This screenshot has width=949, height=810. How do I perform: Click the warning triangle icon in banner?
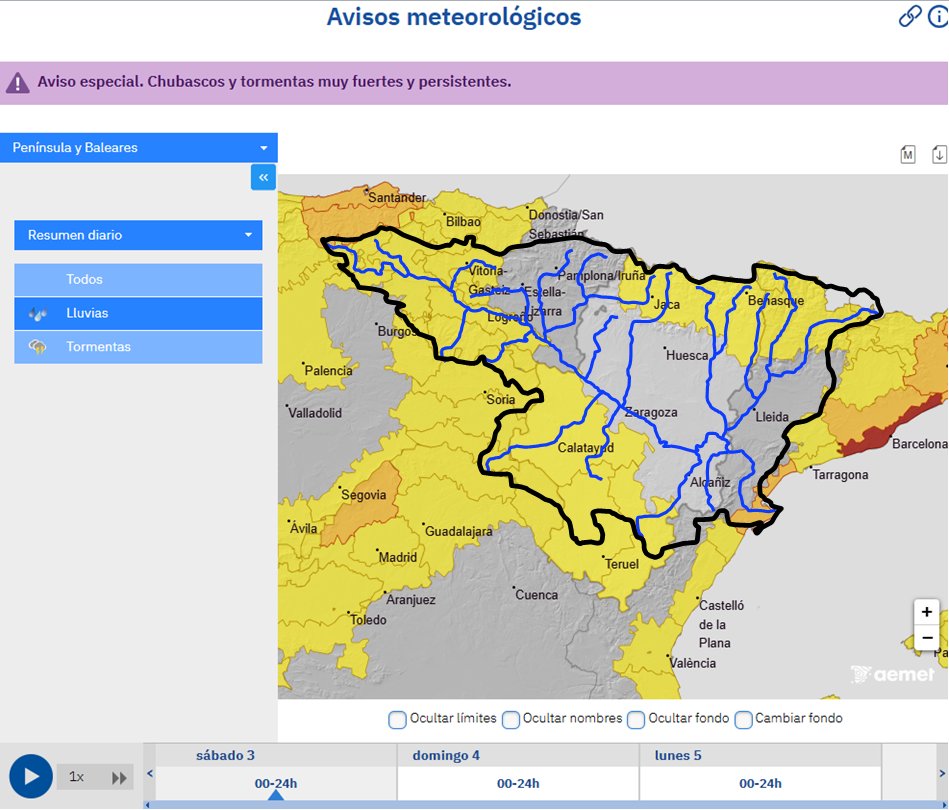click(x=18, y=82)
